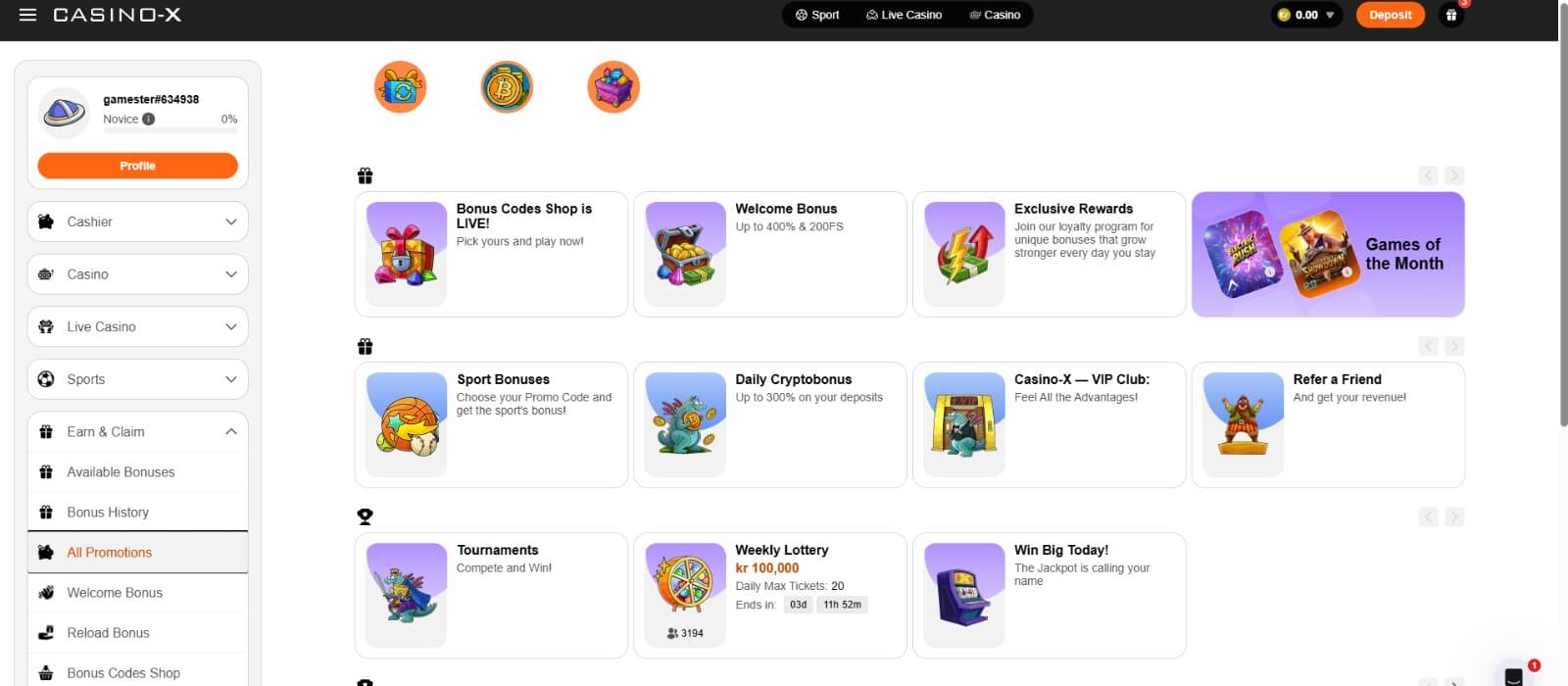
Task: Click the Welcome Bonus hands icon
Action: point(46,593)
